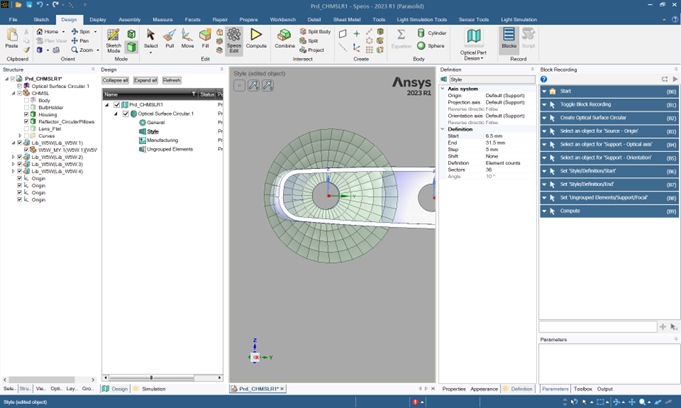
Task: Select the Move tool
Action: pos(187,38)
